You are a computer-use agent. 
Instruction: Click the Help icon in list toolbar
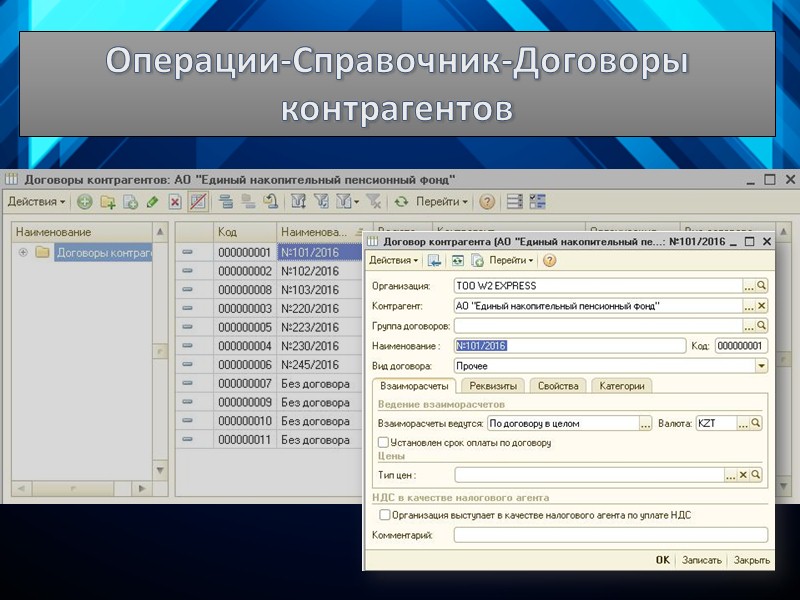pos(487,202)
